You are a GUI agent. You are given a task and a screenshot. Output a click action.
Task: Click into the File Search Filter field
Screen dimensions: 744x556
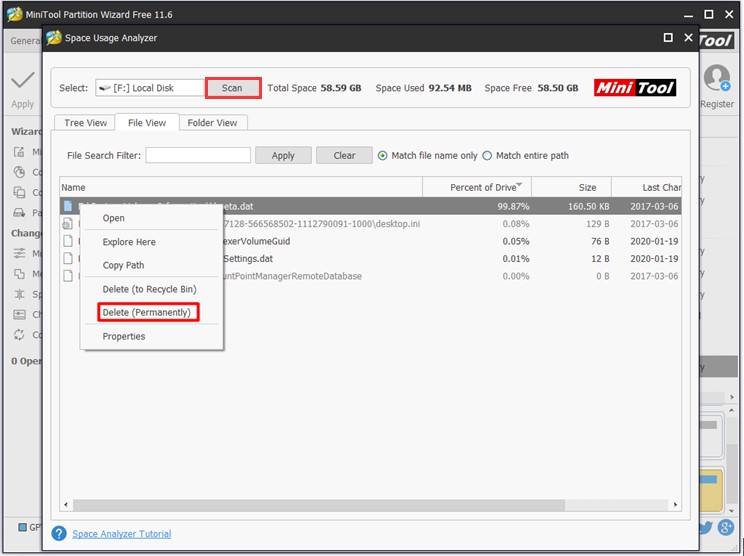coord(198,155)
